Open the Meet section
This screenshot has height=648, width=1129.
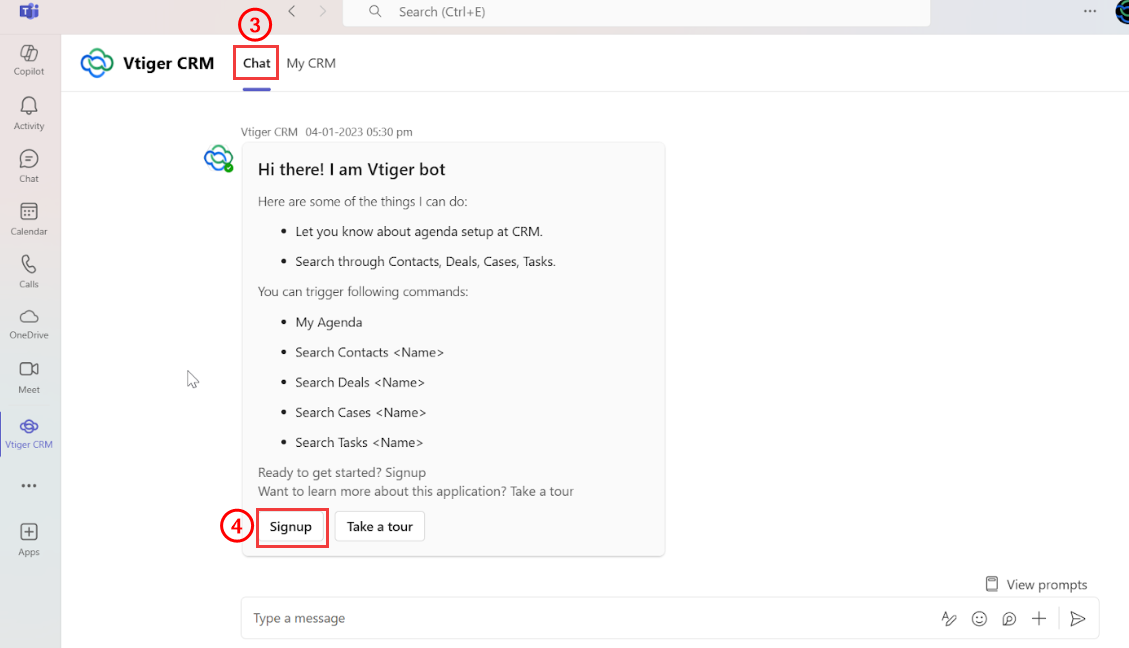(x=29, y=377)
